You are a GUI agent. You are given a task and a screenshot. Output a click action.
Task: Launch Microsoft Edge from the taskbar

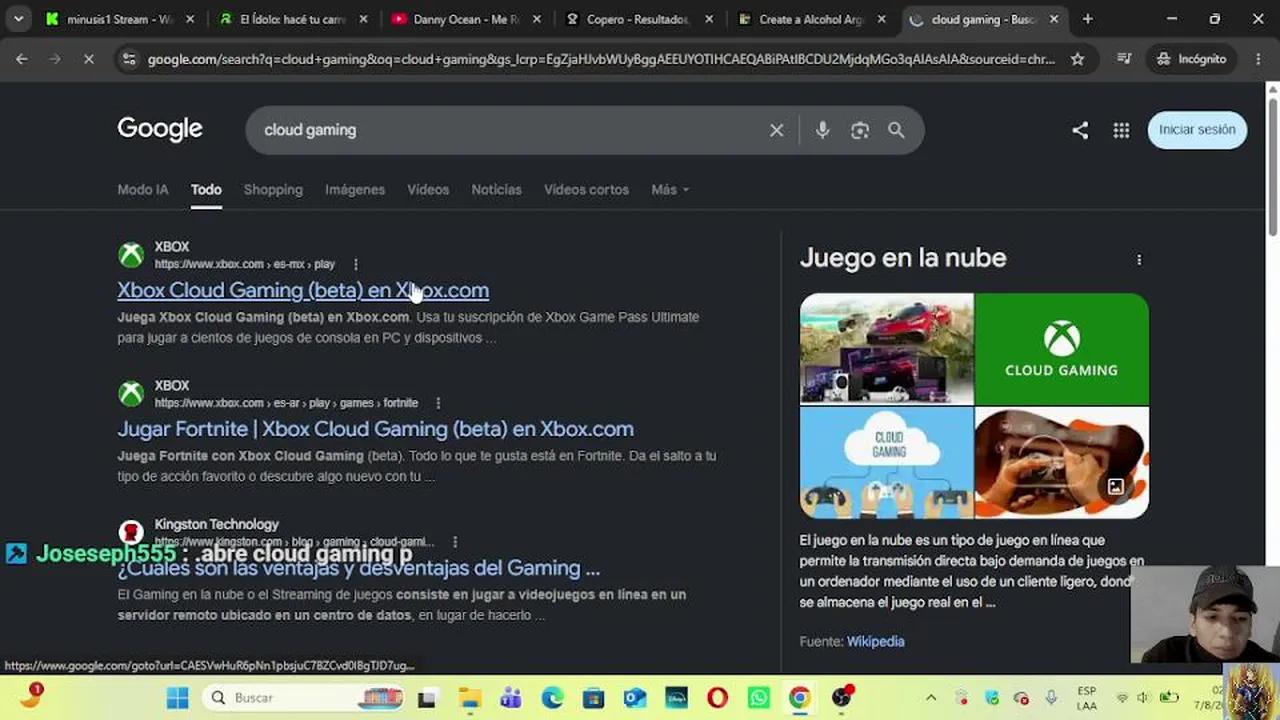pyautogui.click(x=552, y=698)
